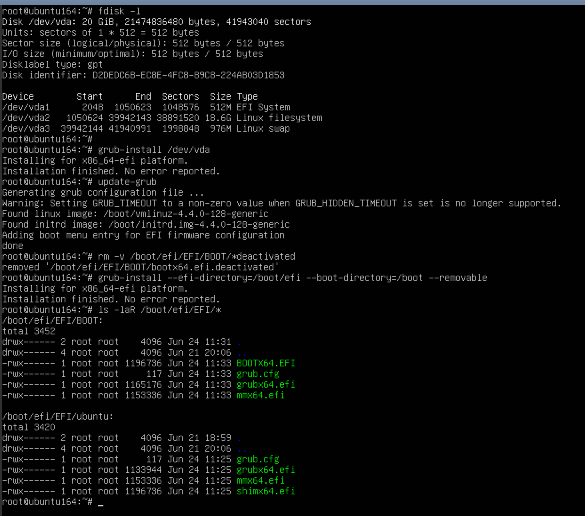
Task: Click '/boot/initrd.img-4.4.0-128-generic' path
Action: point(199,225)
